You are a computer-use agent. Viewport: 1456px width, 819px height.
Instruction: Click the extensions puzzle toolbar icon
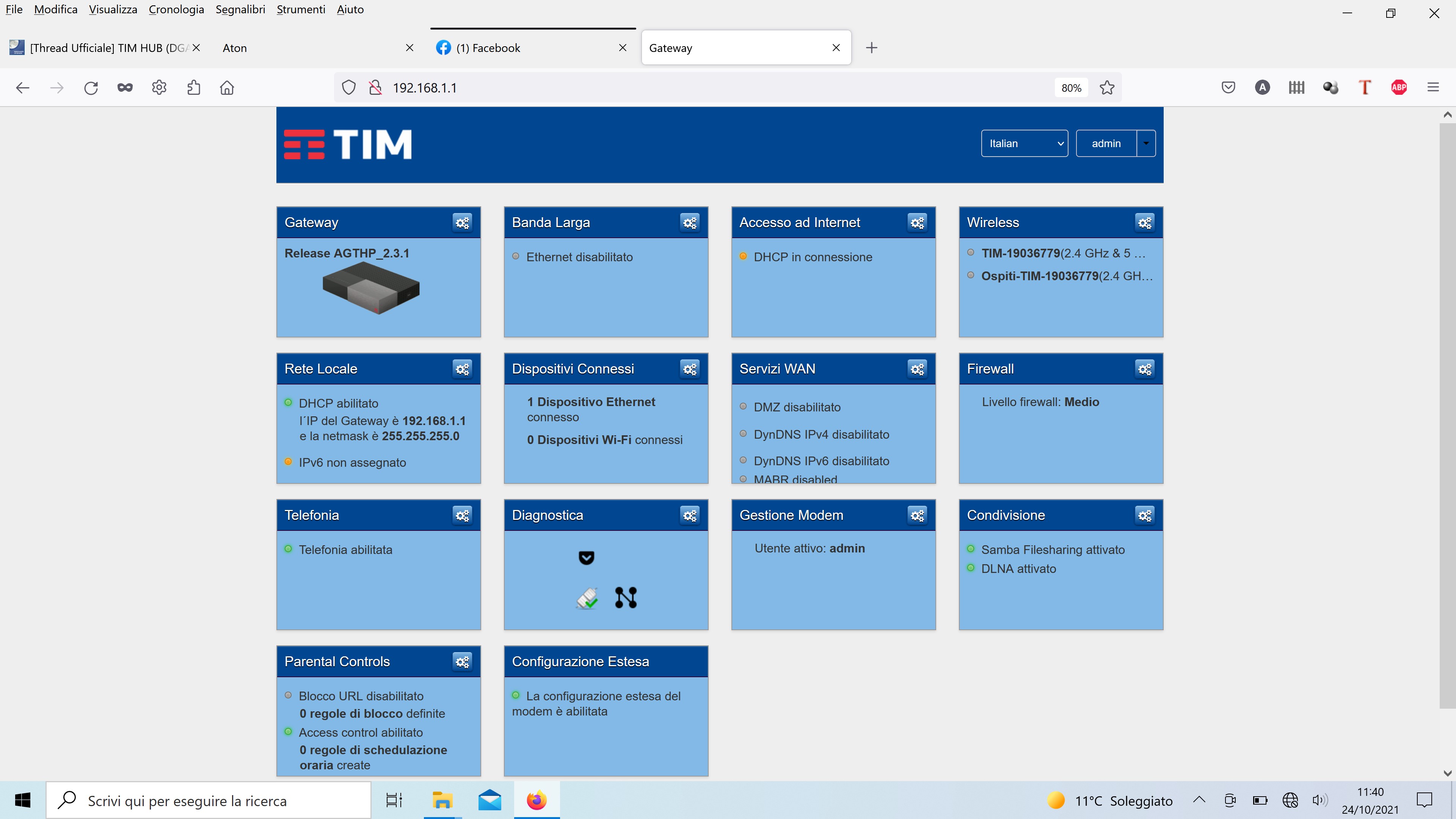click(193, 88)
